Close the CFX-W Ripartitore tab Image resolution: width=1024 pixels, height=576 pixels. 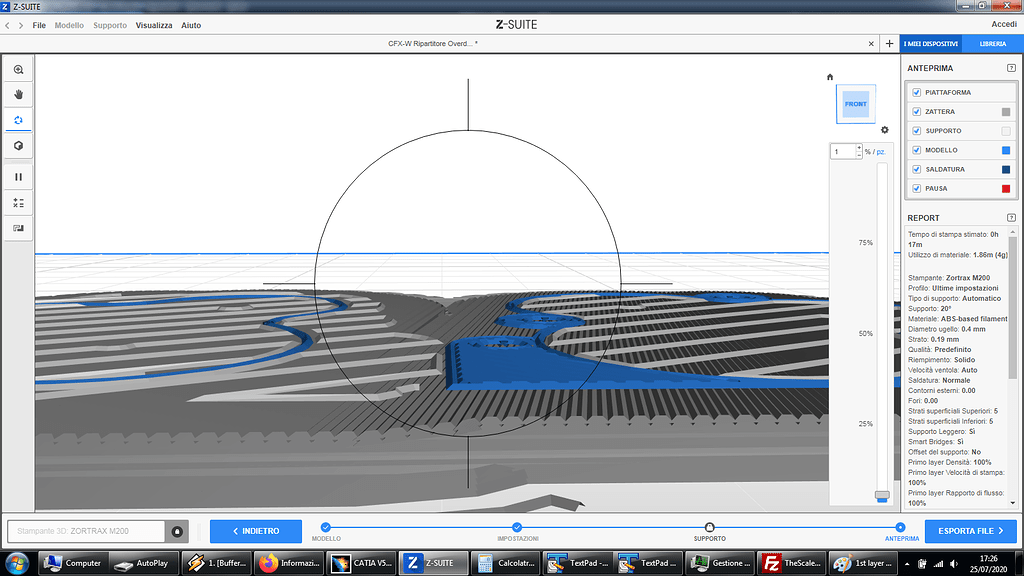(871, 44)
